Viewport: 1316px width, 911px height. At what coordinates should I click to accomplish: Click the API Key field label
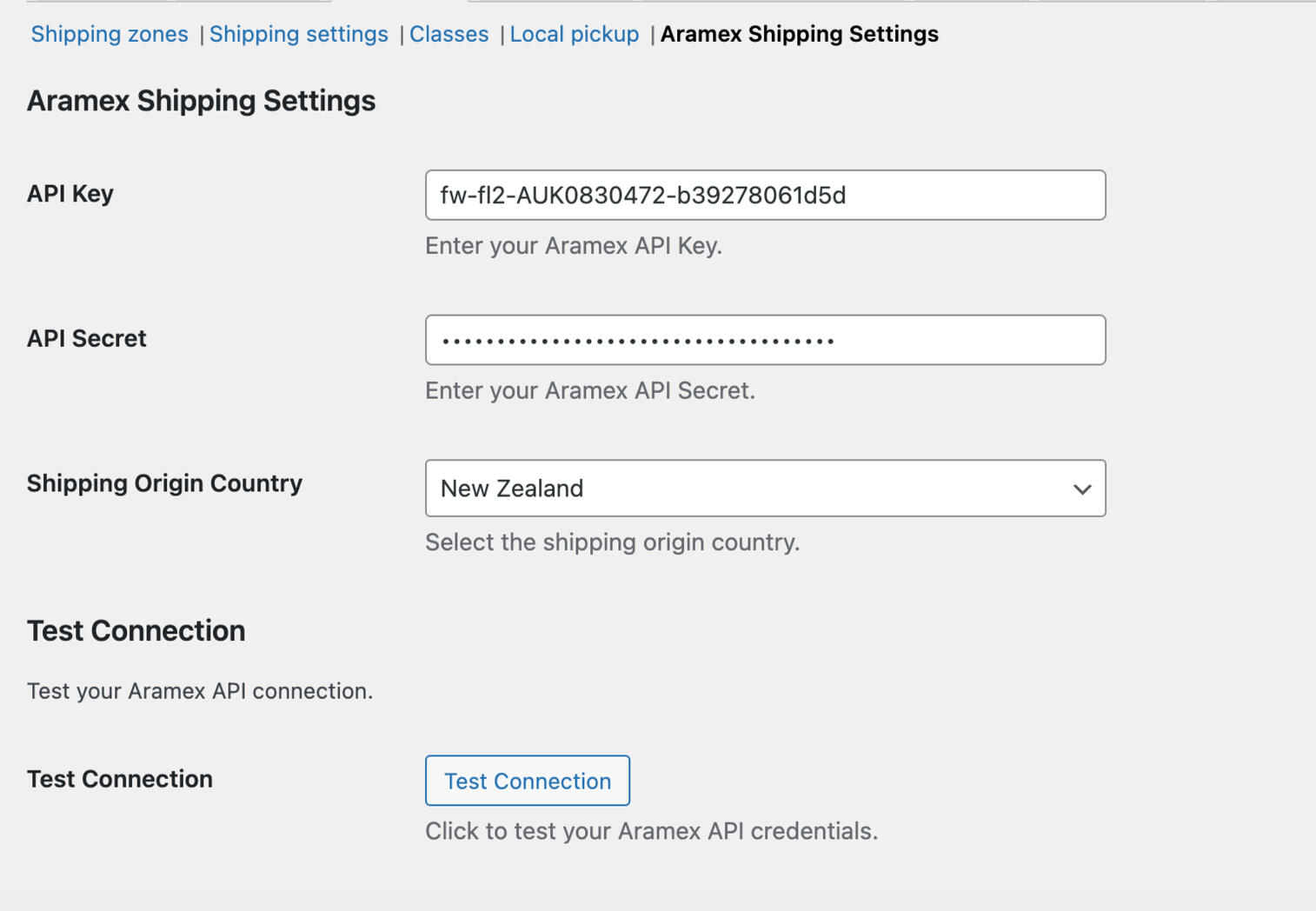[70, 194]
